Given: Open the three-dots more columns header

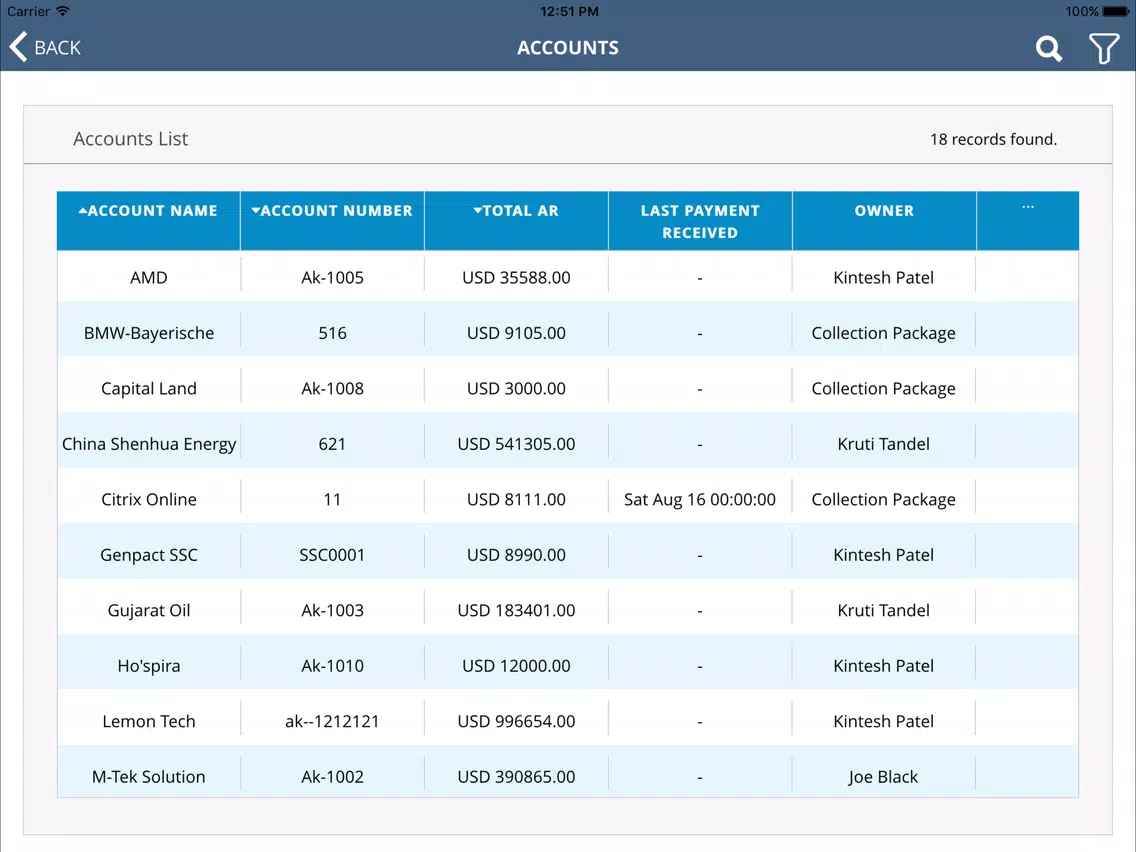Looking at the screenshot, I should click(x=1027, y=207).
